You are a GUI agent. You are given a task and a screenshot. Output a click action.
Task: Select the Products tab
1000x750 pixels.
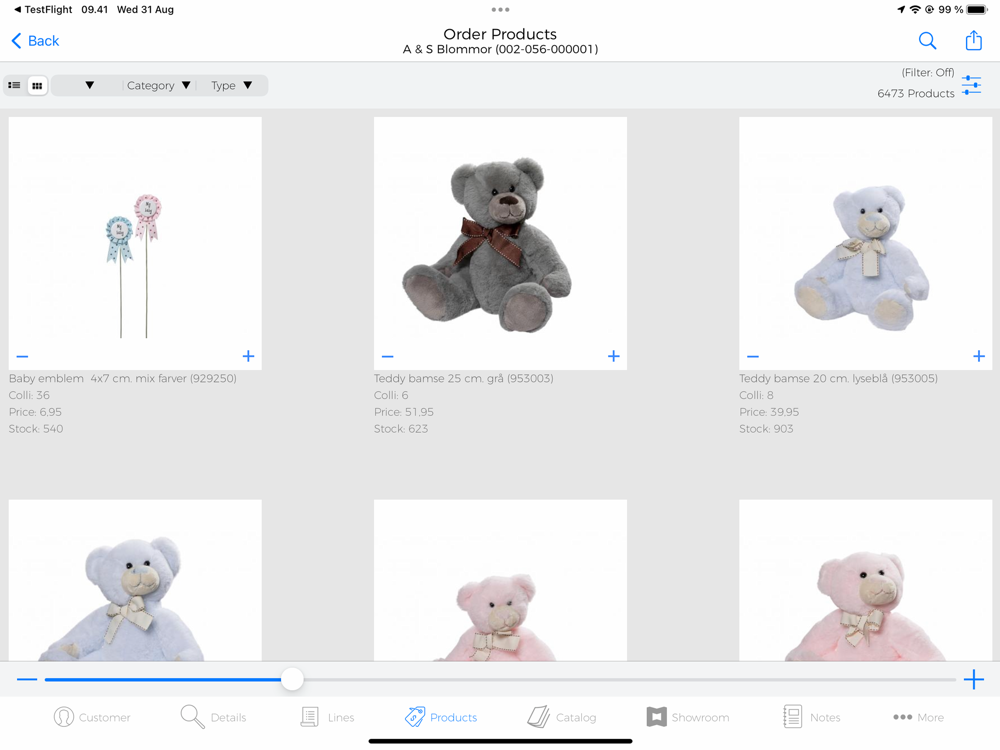tap(441, 717)
